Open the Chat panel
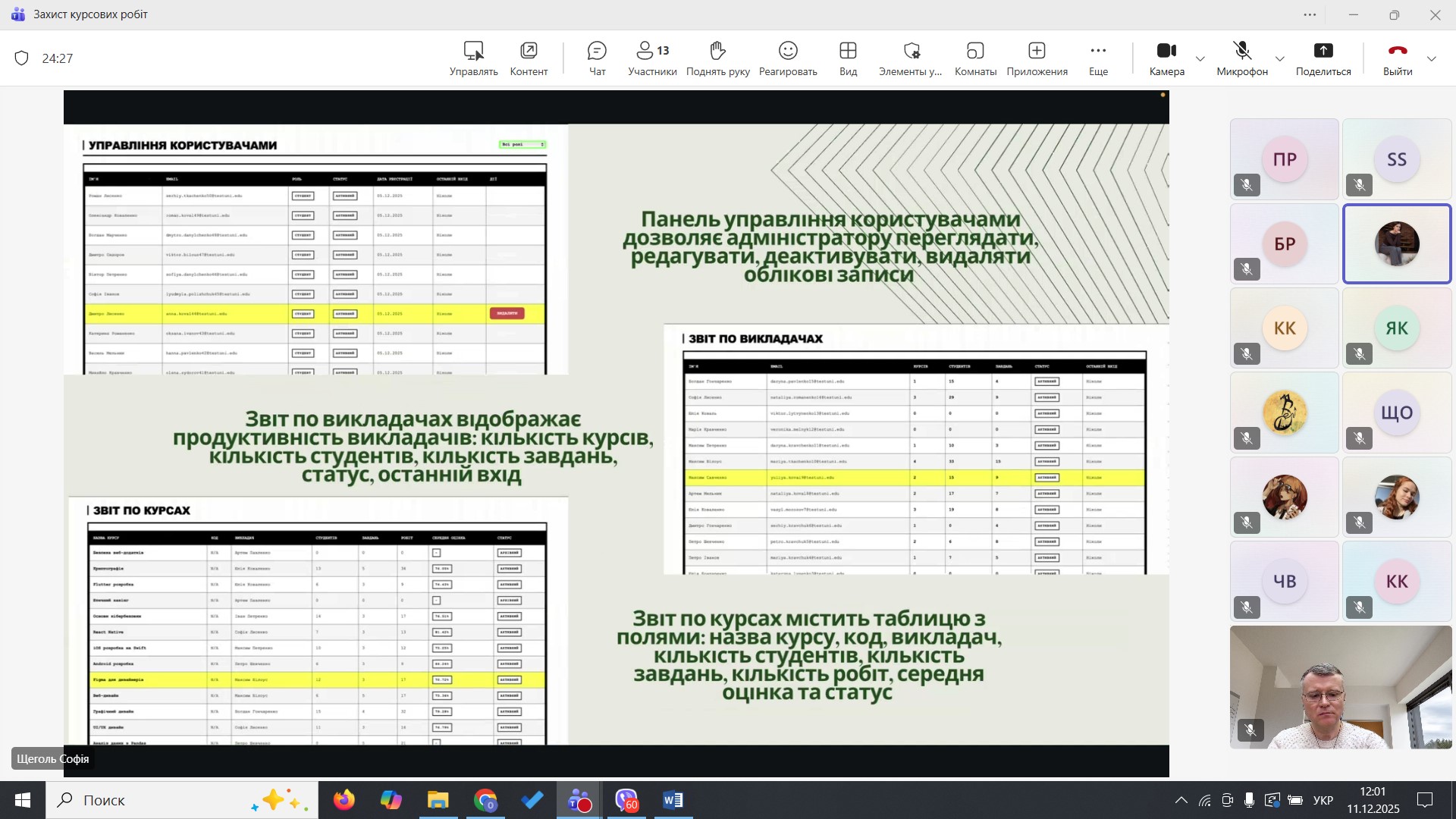1456x819 pixels. coord(597,58)
